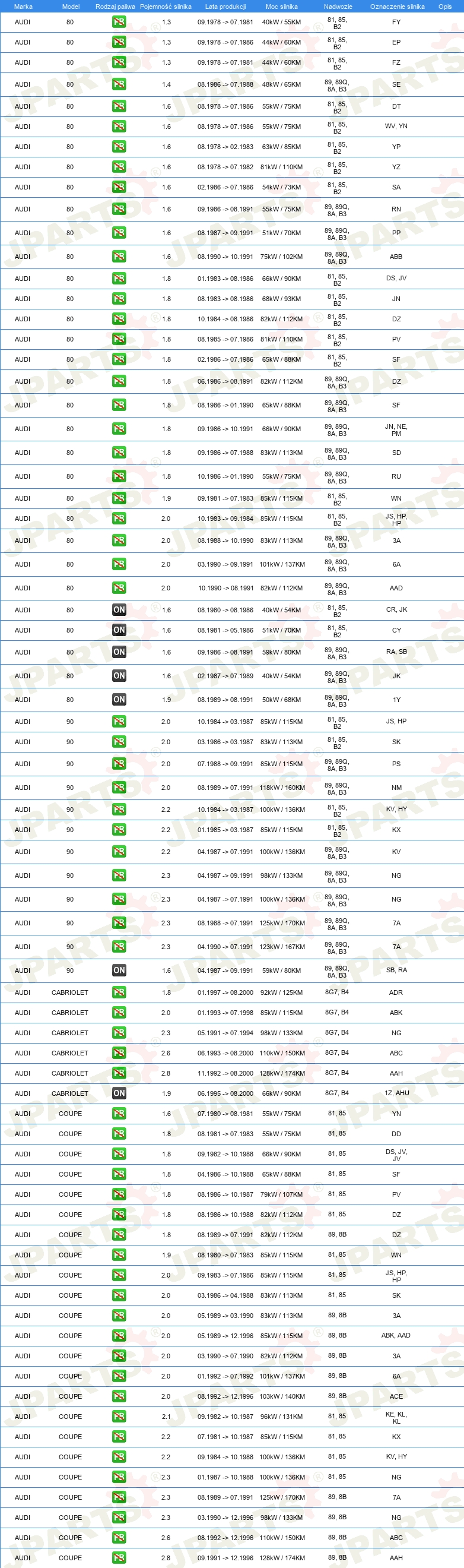This screenshot has height=1568, width=464.
Task: Click the 'CABRIOLET' model cell in the ABC row
Action: [x=70, y=1053]
